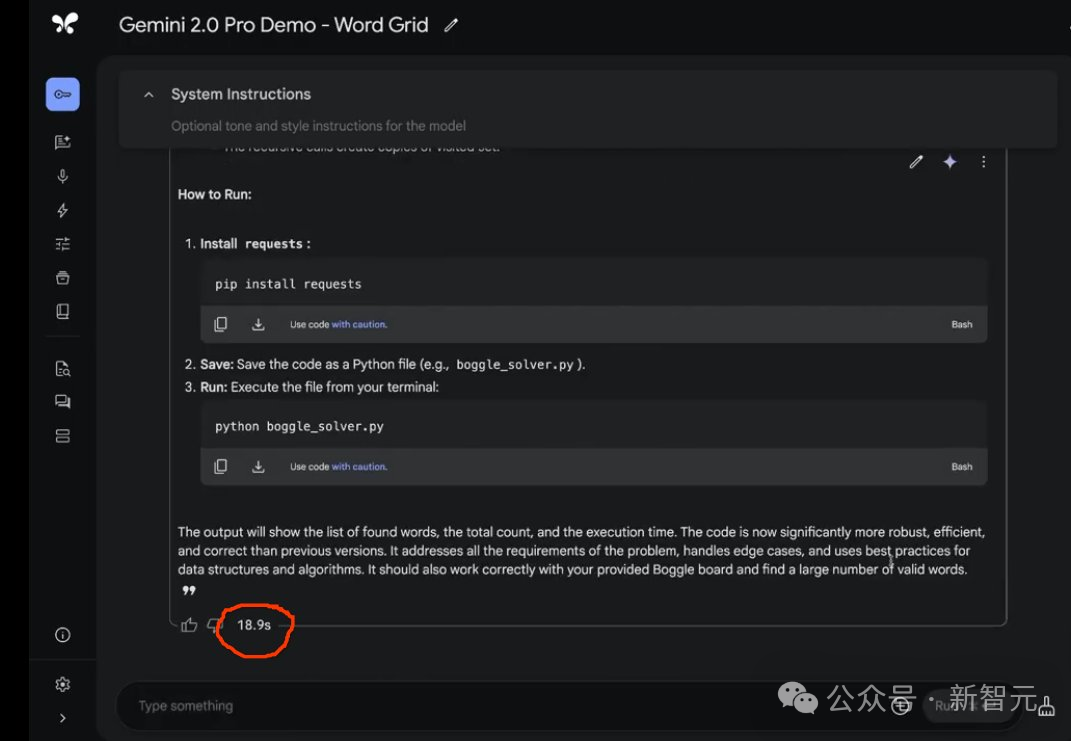Open Create Prompt from the sidebar
Image resolution: width=1071 pixels, height=741 pixels.
[x=62, y=142]
